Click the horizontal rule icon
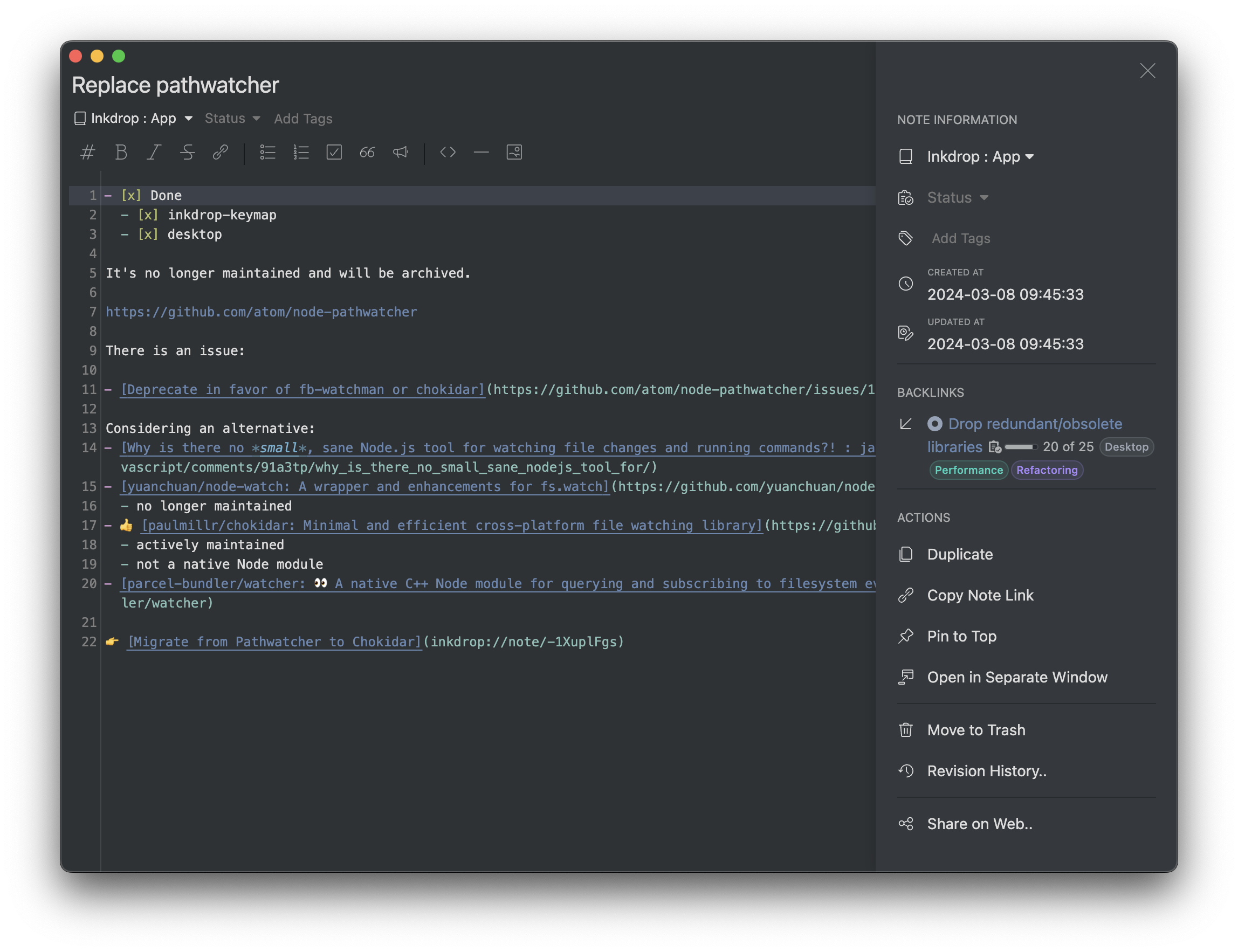This screenshot has width=1238, height=952. [481, 153]
